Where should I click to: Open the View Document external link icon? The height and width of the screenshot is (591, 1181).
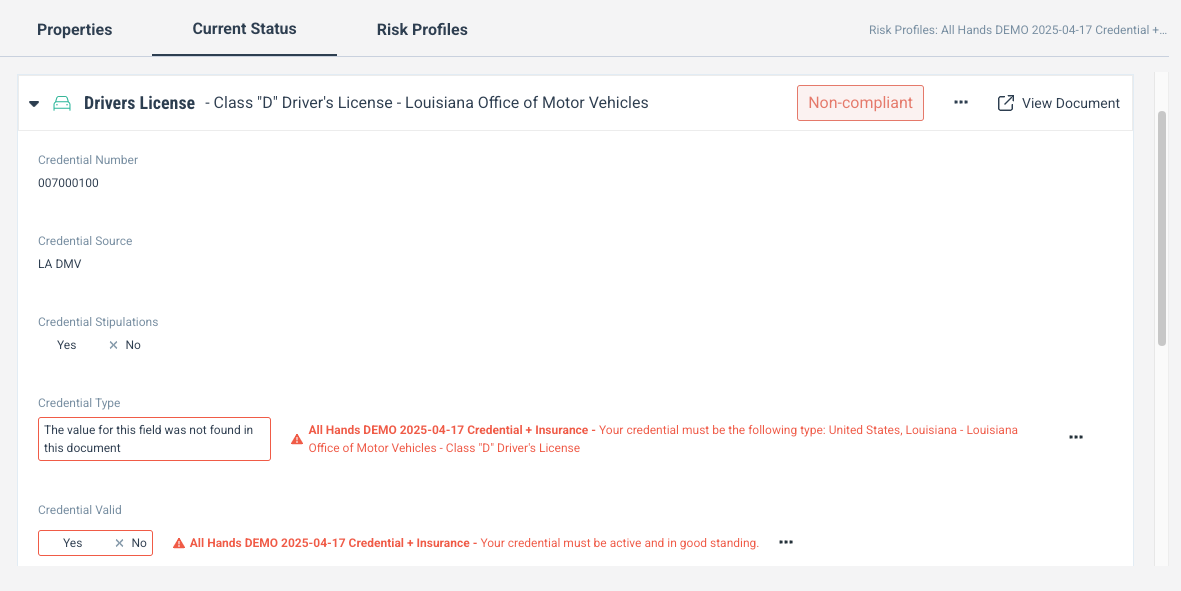click(x=1006, y=103)
